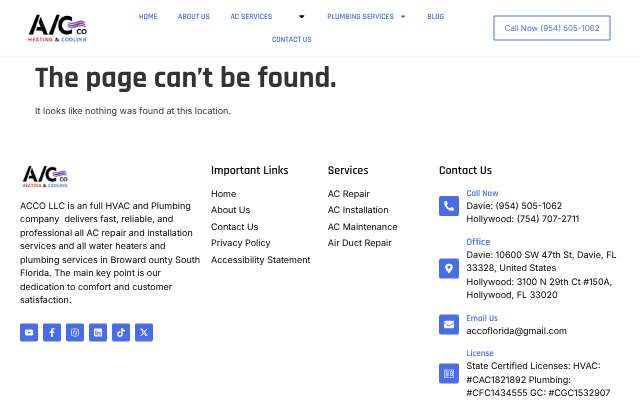Click the Davie 10600 SW 47th St address

pyautogui.click(x=541, y=261)
